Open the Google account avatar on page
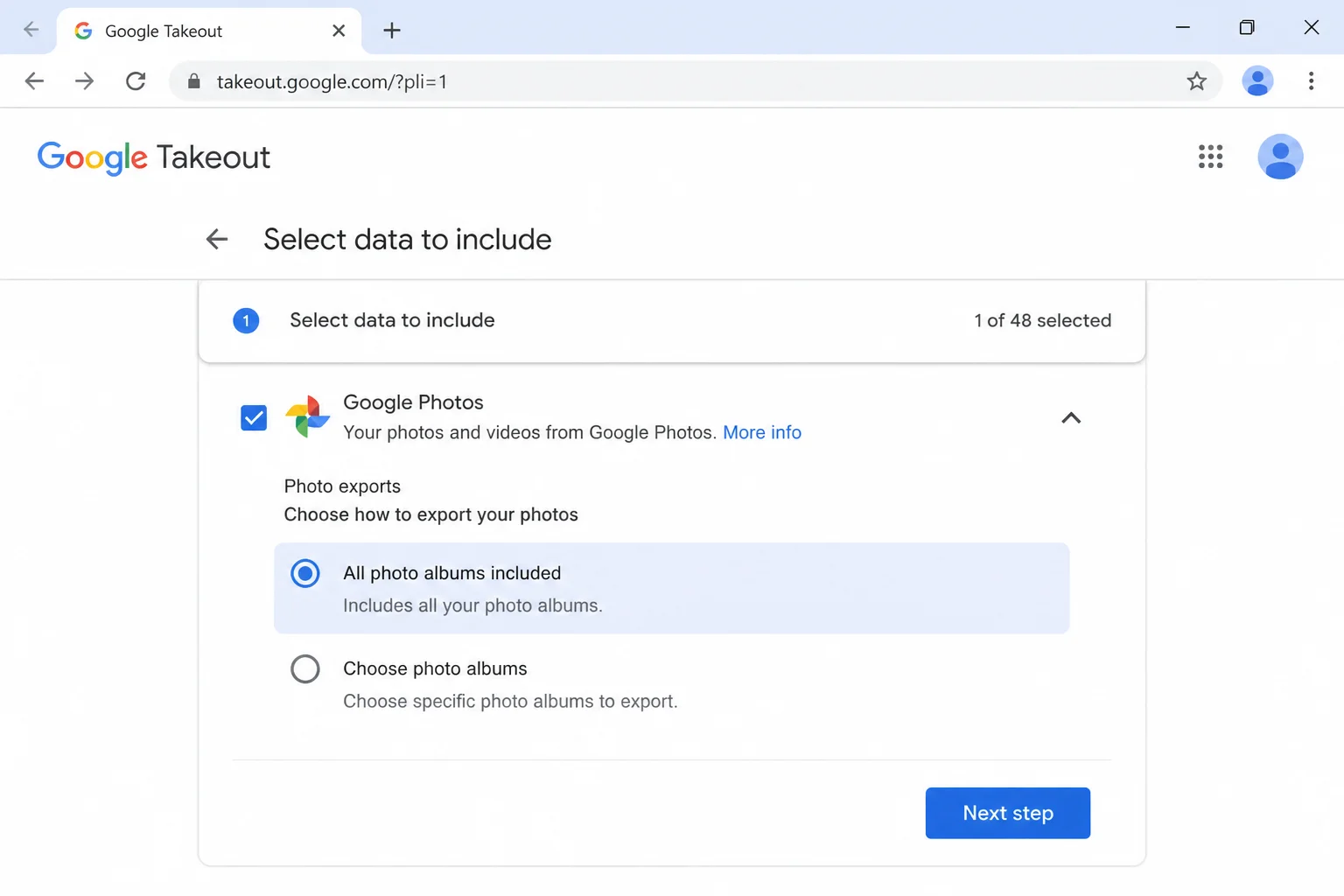 1280,157
